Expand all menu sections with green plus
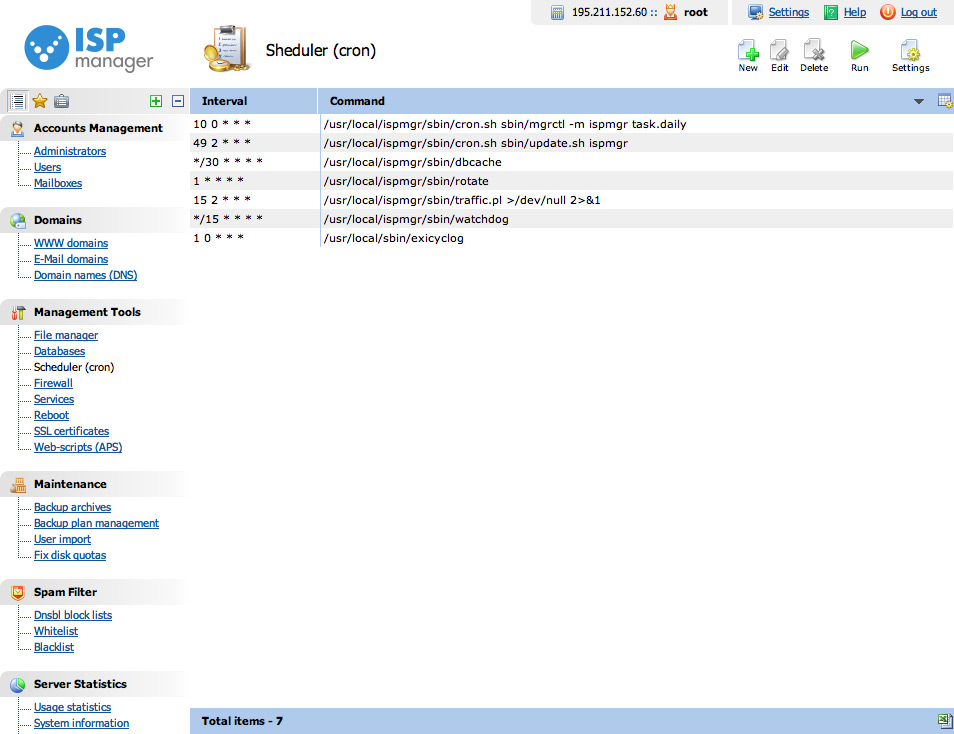954x734 pixels. pyautogui.click(x=155, y=101)
